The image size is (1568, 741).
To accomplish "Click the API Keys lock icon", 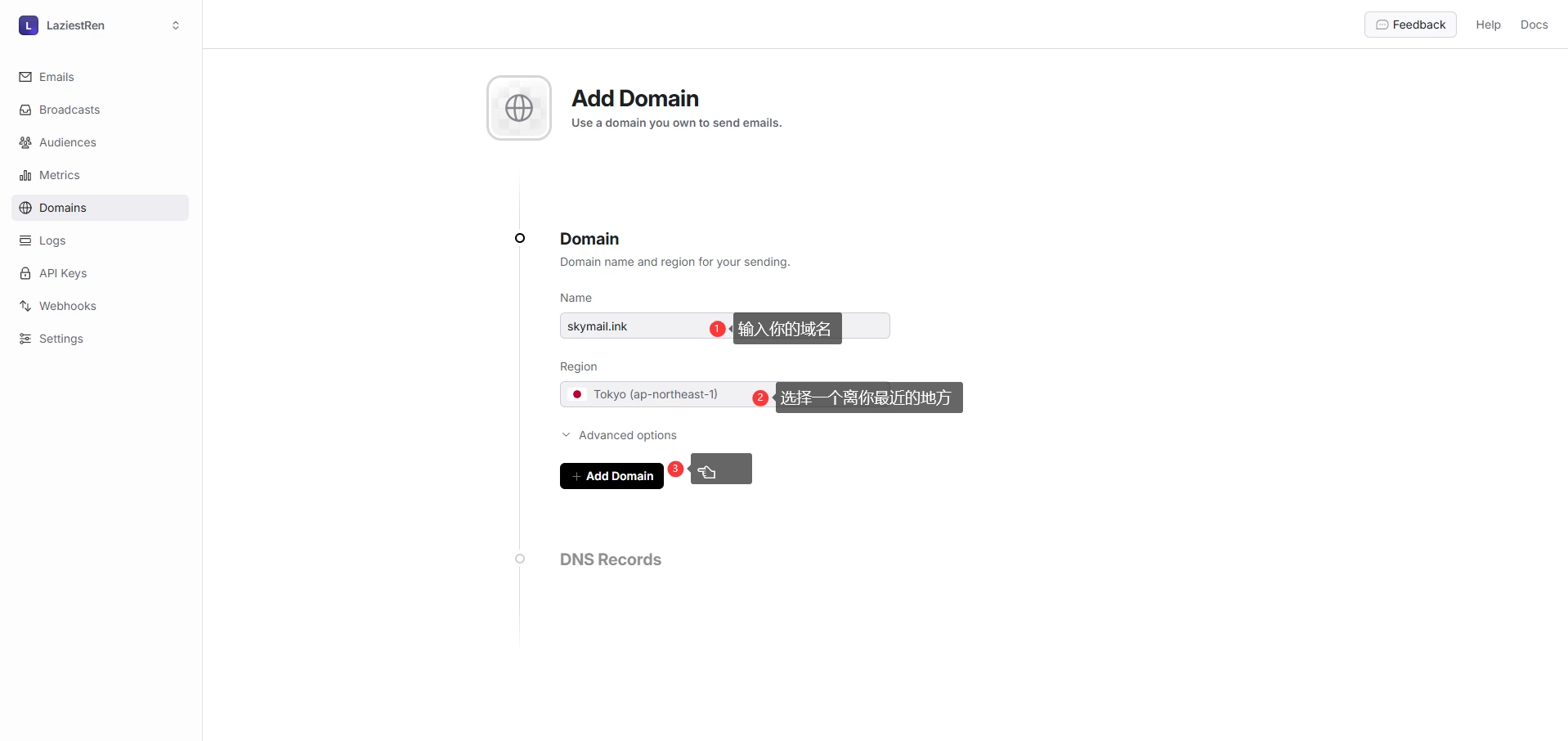I will click(25, 273).
